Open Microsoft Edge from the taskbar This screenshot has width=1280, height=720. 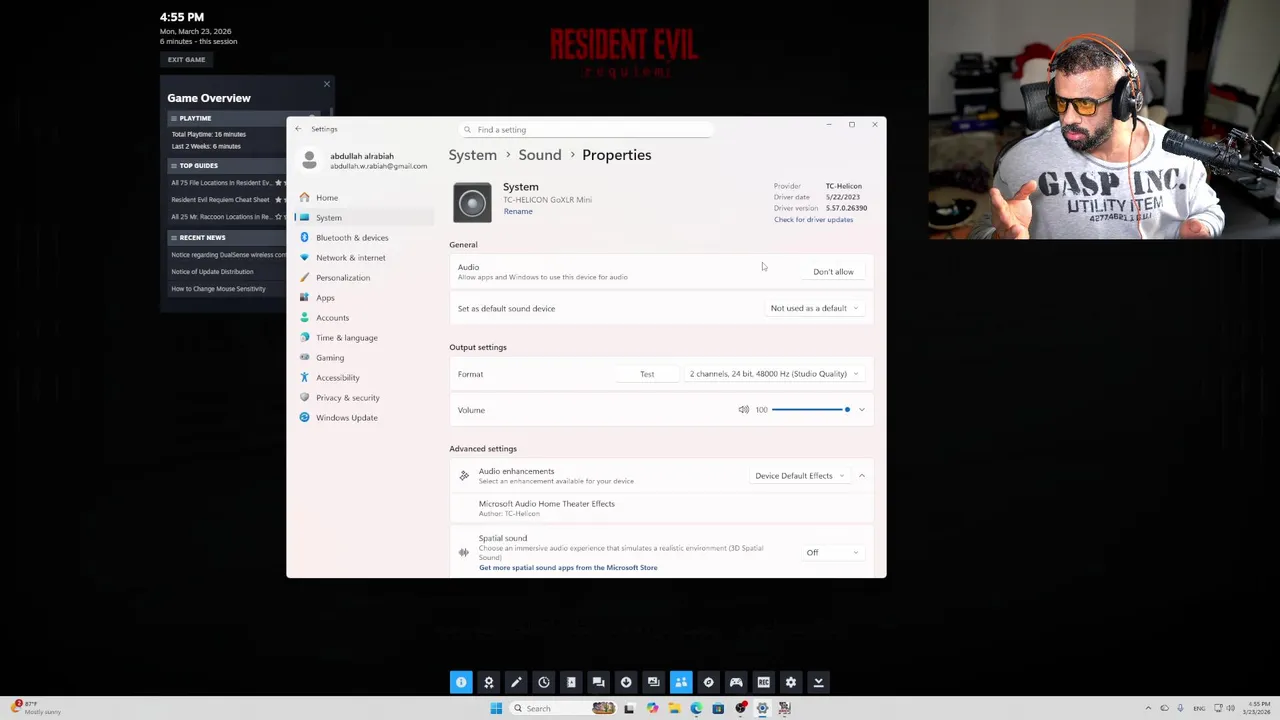[x=696, y=708]
